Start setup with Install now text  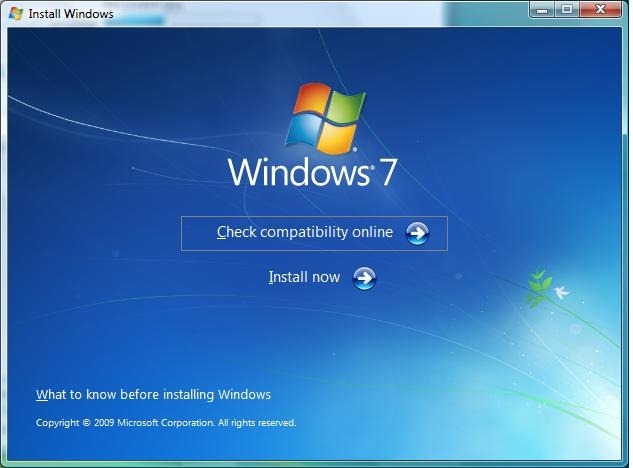[x=304, y=277]
